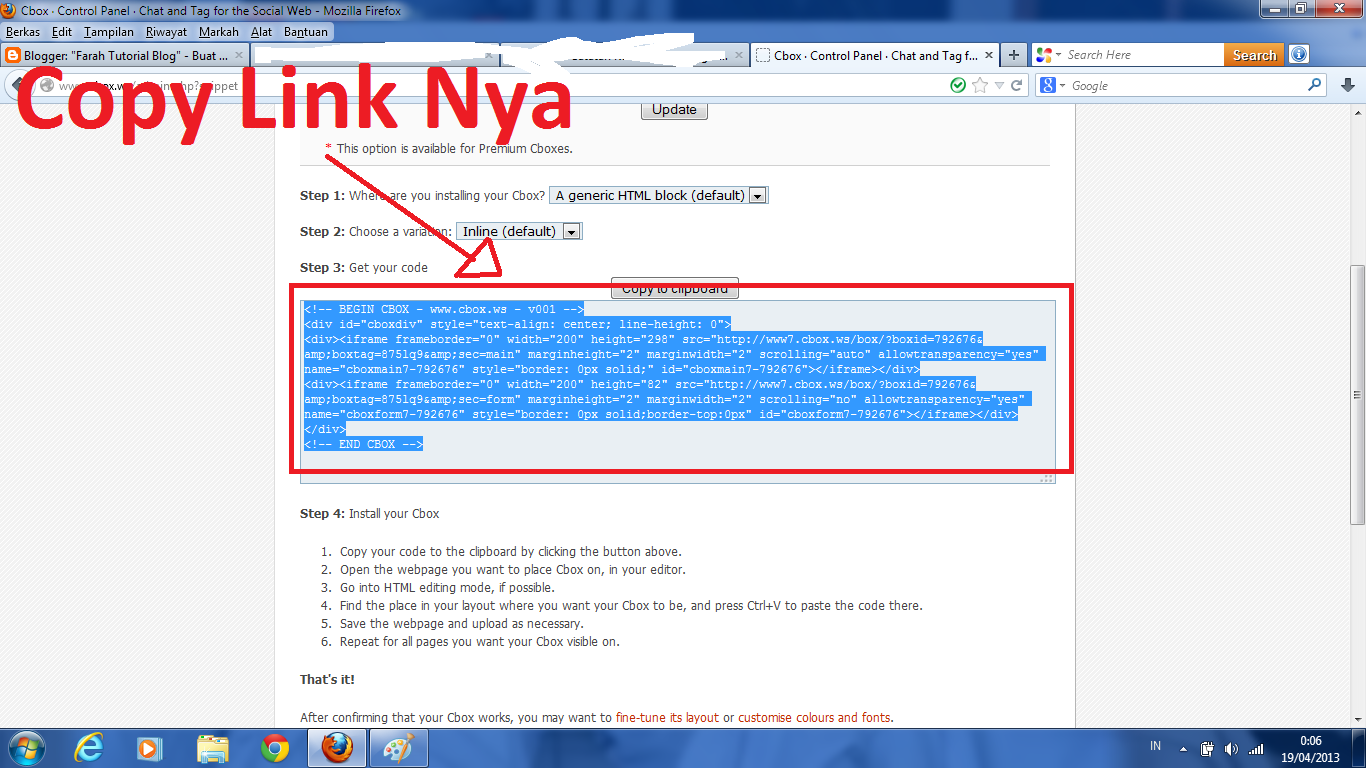Reload the current page
The width and height of the screenshot is (1366, 768).
[x=1017, y=86]
